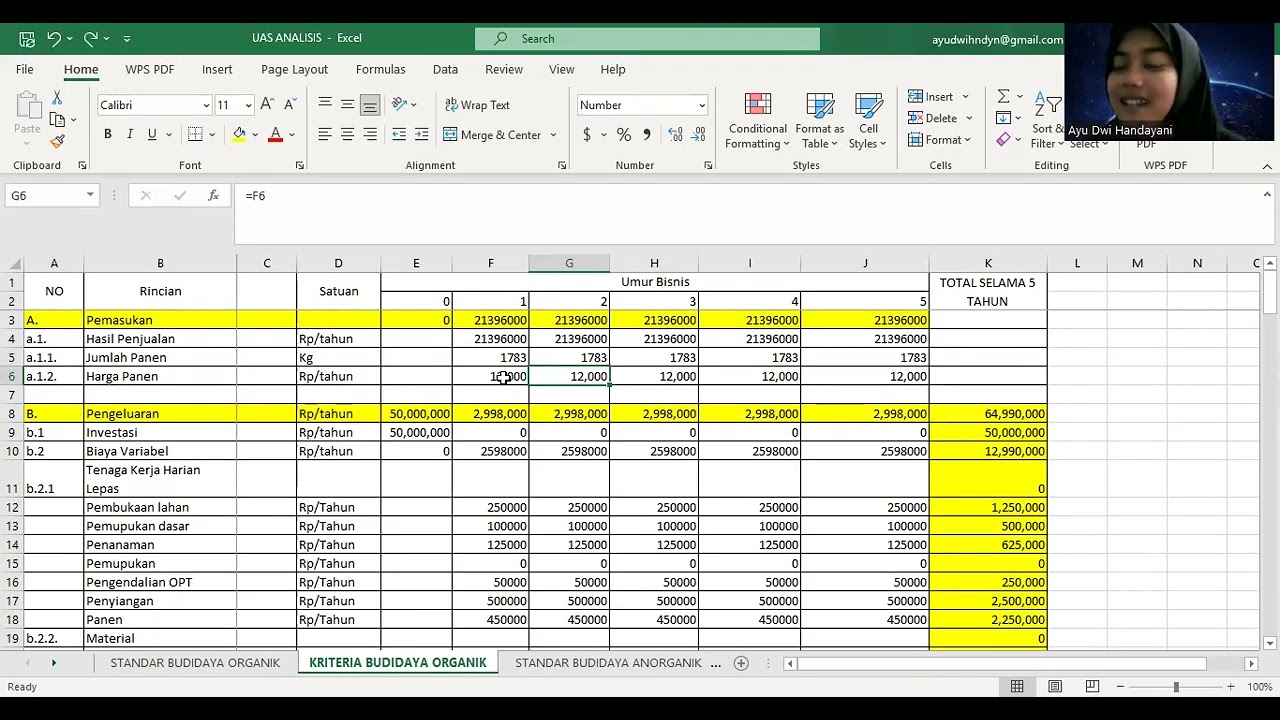
Task: Move the zoom slider in status bar
Action: point(1176,687)
